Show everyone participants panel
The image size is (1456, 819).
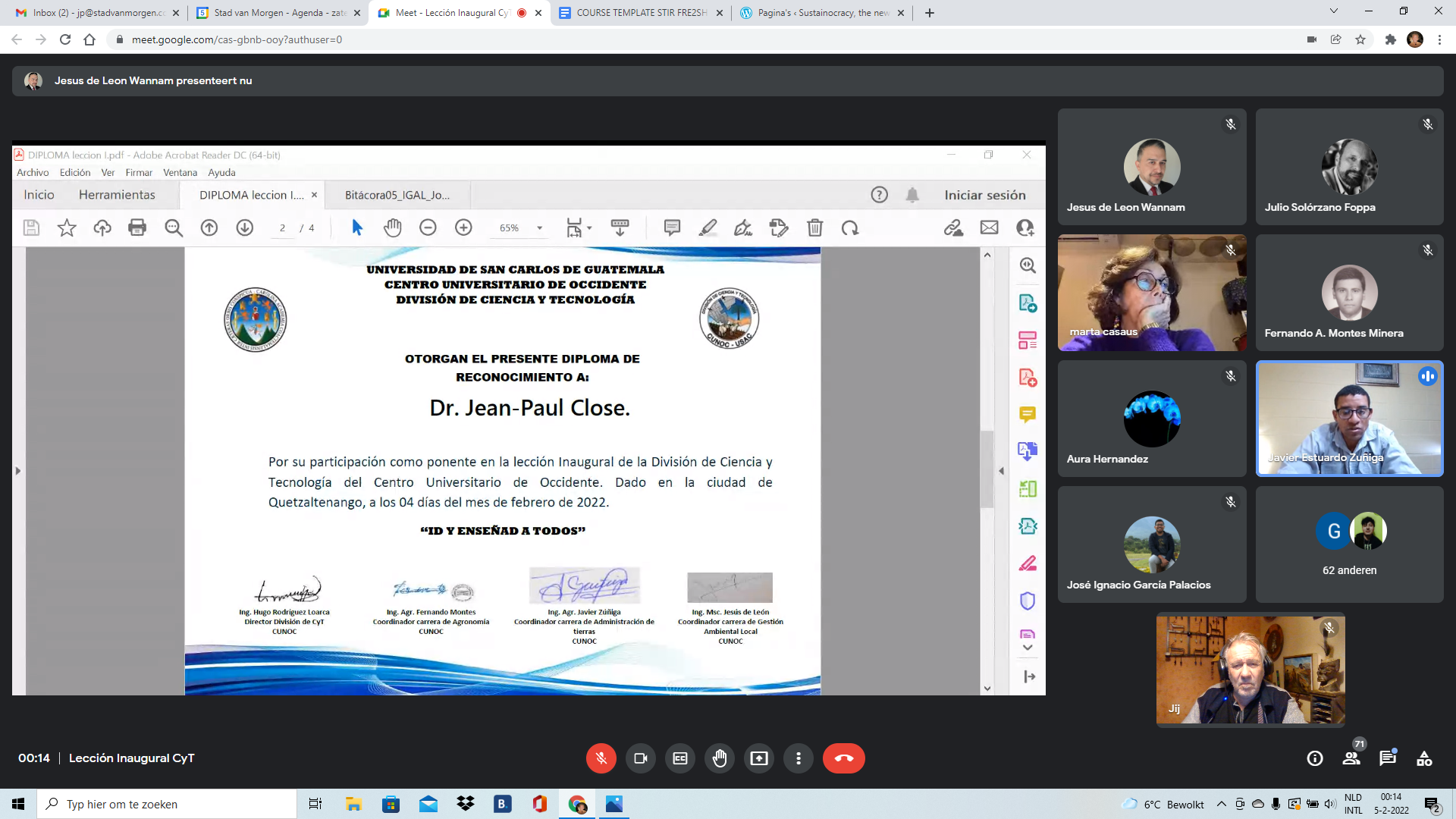pyautogui.click(x=1351, y=758)
